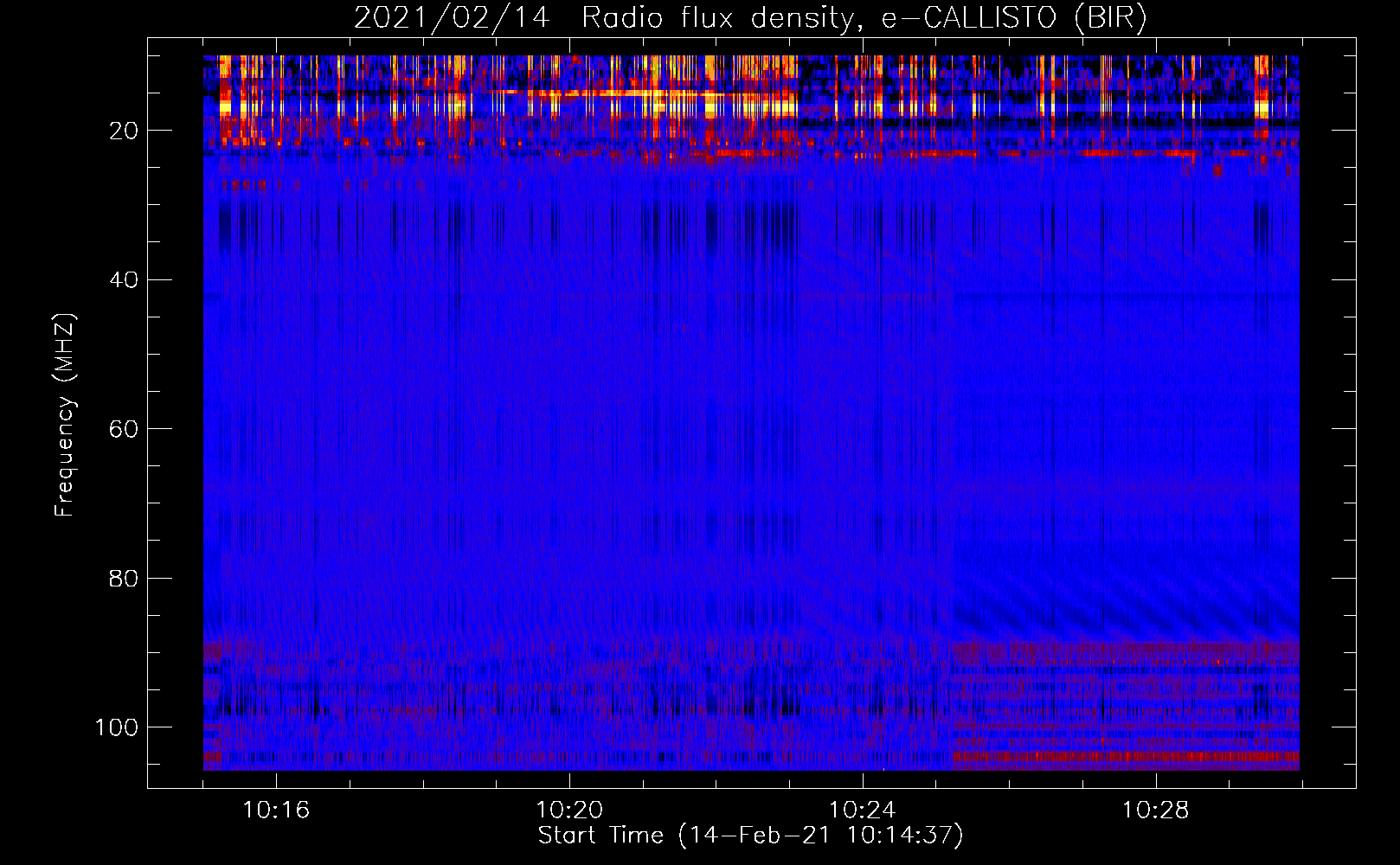Click the 'Start Time (14-Feb-21 10:14:37)' label
Screen dimensions: 1400x865
(750, 836)
